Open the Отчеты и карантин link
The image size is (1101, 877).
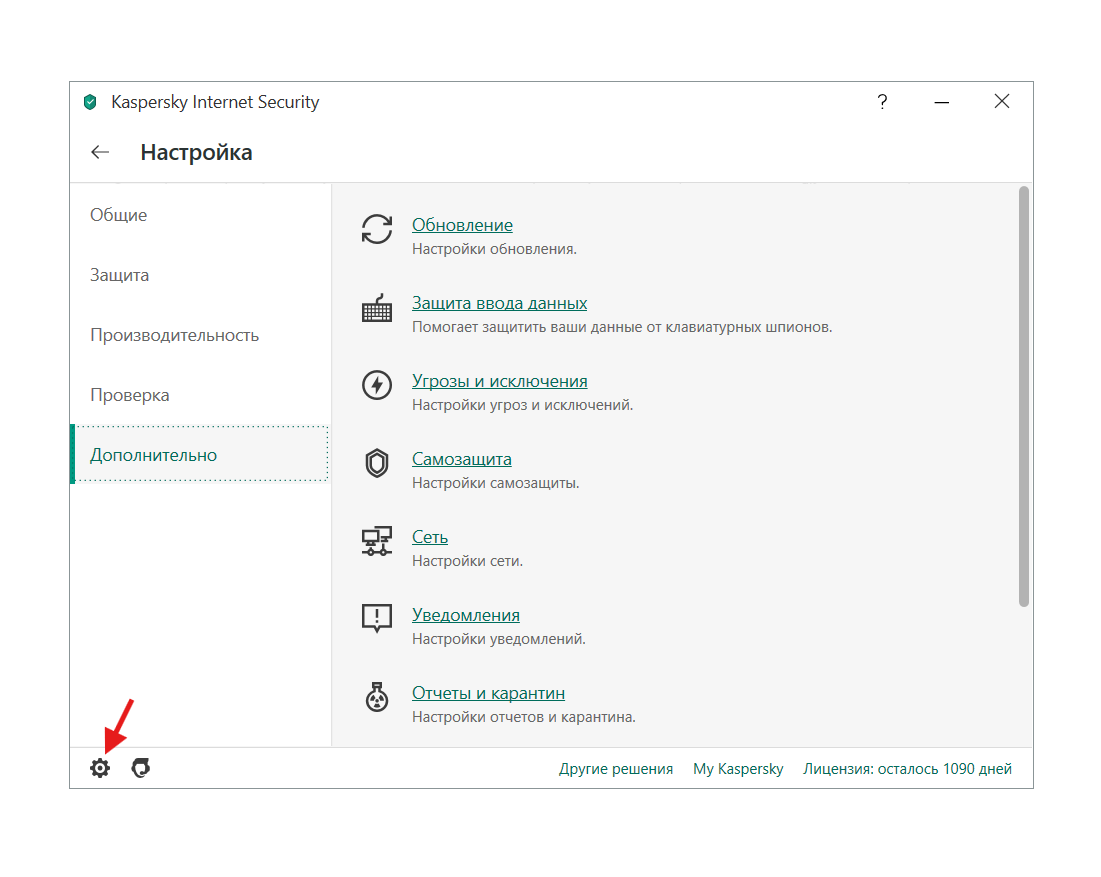[488, 693]
